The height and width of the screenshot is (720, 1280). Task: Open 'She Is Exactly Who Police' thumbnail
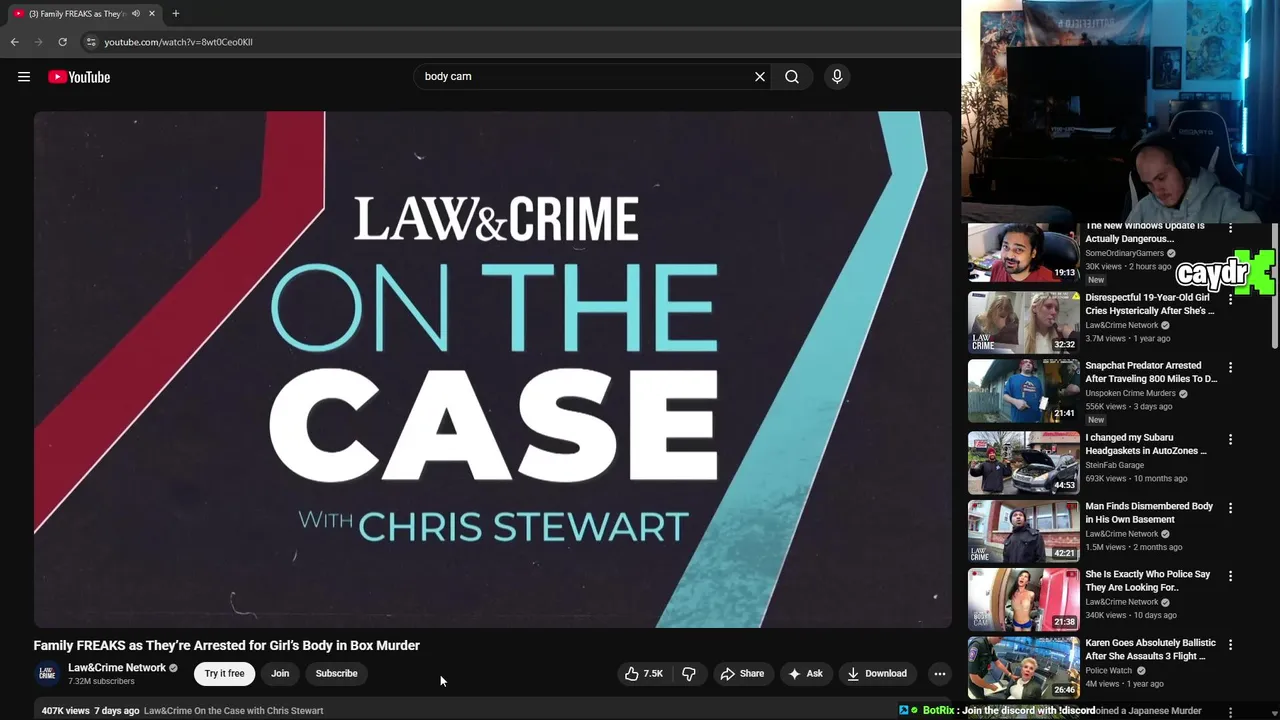pyautogui.click(x=1023, y=599)
